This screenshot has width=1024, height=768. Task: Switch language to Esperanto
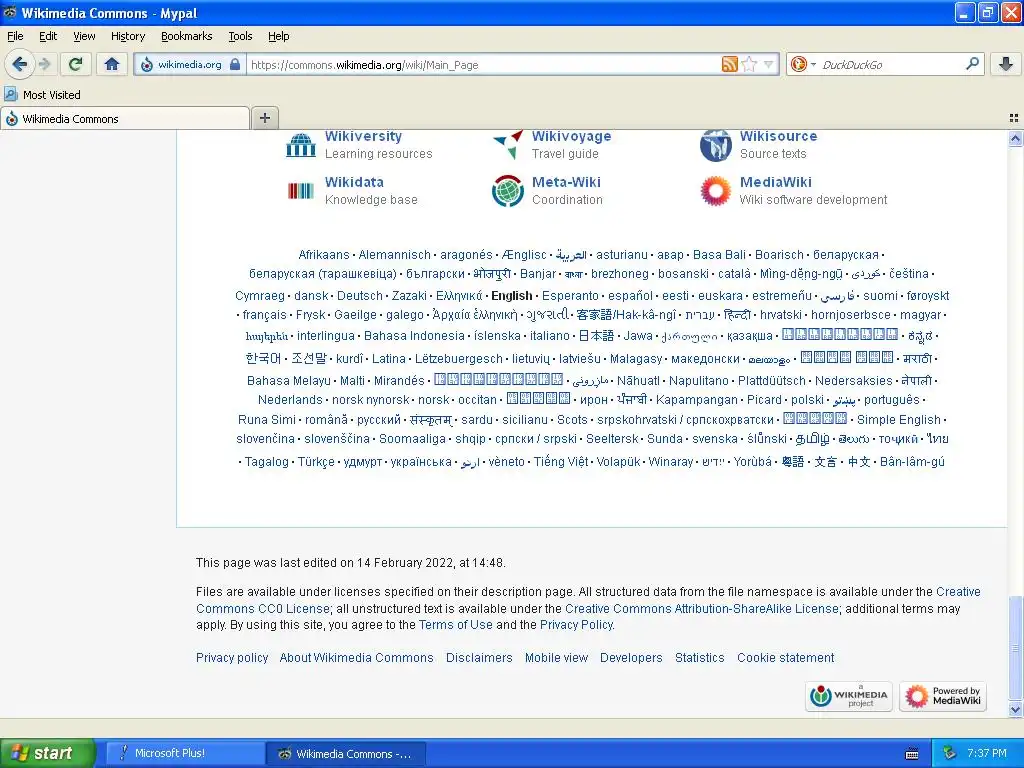570,296
